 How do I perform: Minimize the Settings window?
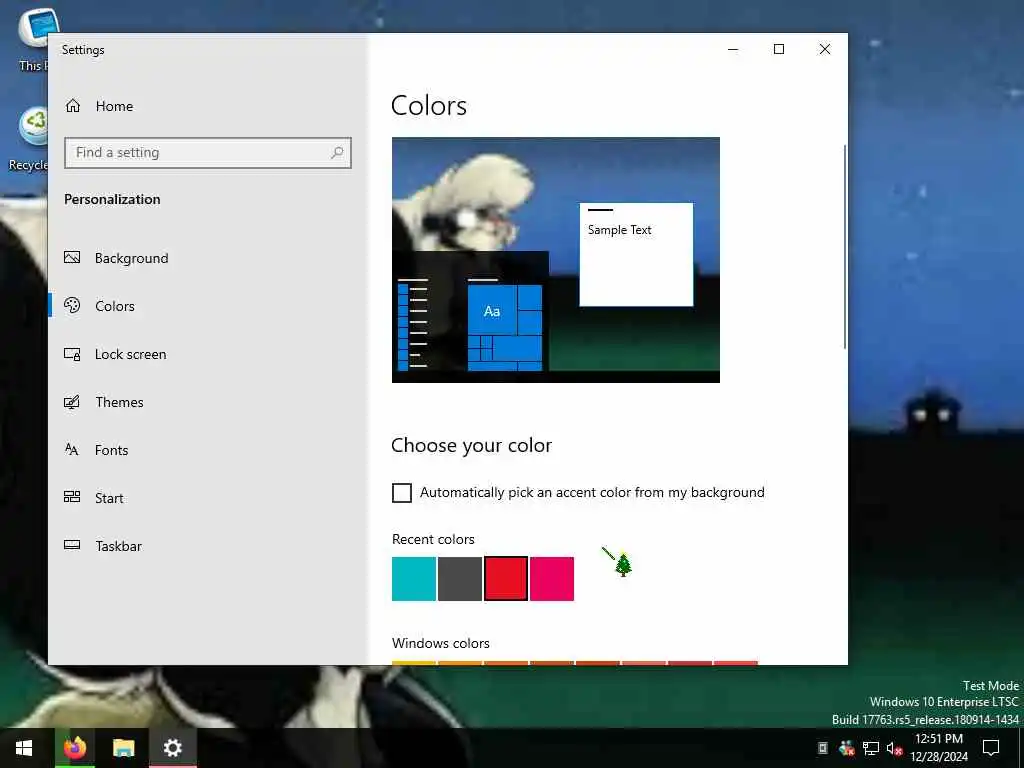(733, 49)
